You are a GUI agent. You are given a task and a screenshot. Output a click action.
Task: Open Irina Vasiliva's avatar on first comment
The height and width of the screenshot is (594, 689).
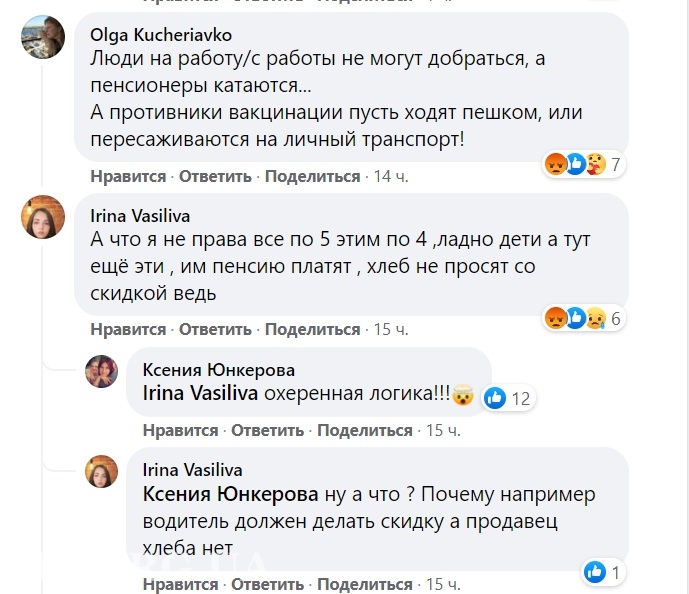pyautogui.click(x=43, y=217)
